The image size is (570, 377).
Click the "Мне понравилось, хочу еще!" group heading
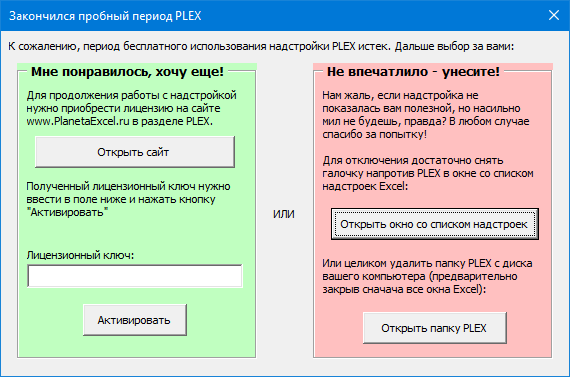[x=127, y=72]
